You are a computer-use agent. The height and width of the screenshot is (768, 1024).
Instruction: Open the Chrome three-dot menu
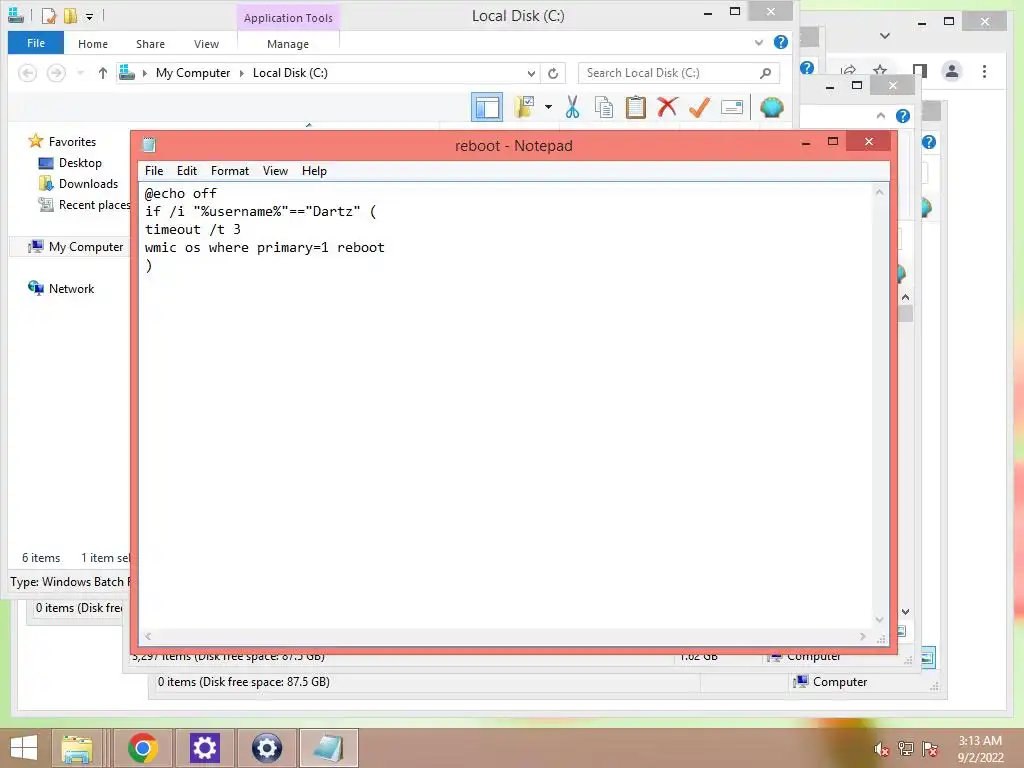point(984,71)
